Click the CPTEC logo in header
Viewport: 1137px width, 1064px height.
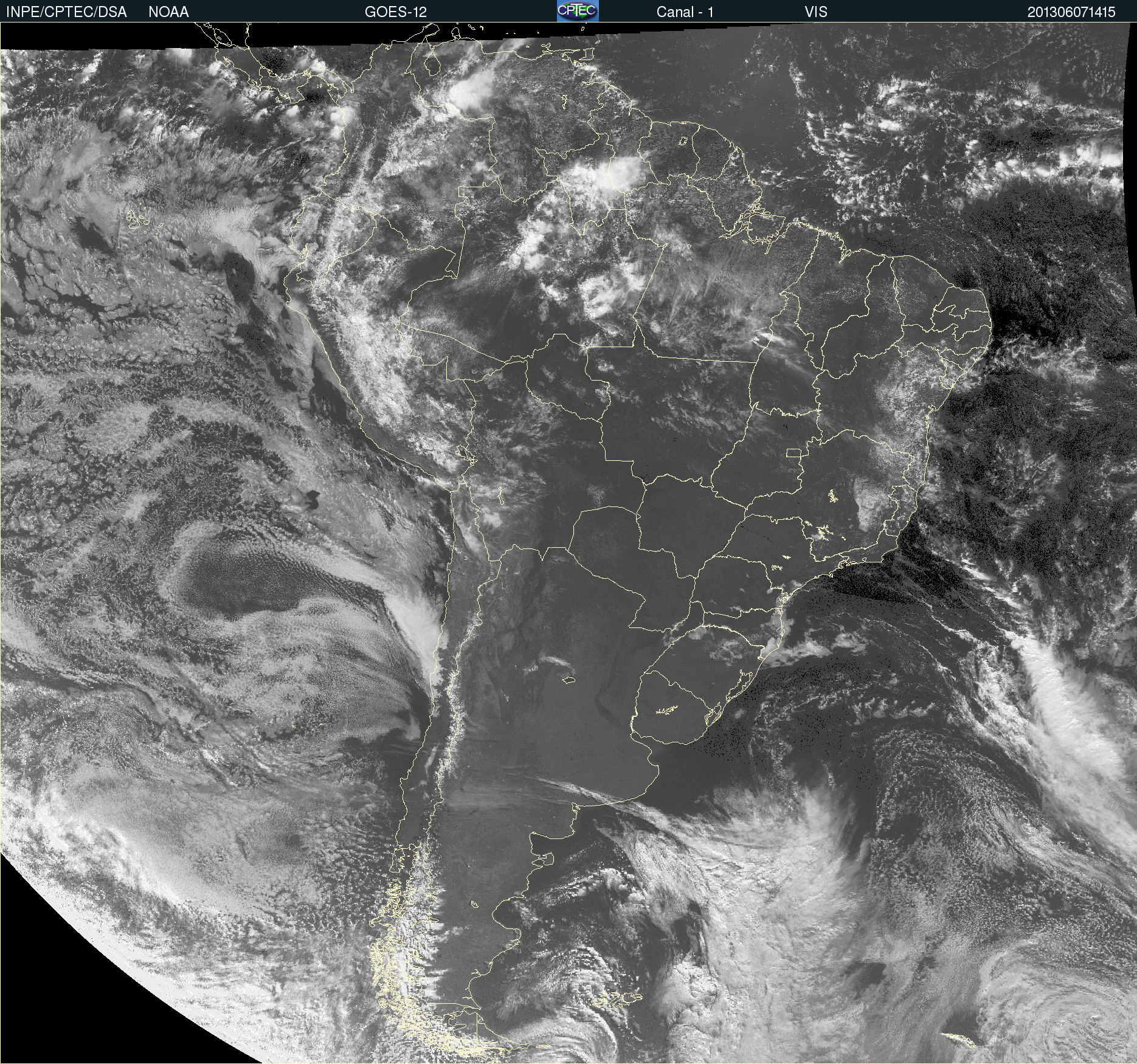point(578,11)
